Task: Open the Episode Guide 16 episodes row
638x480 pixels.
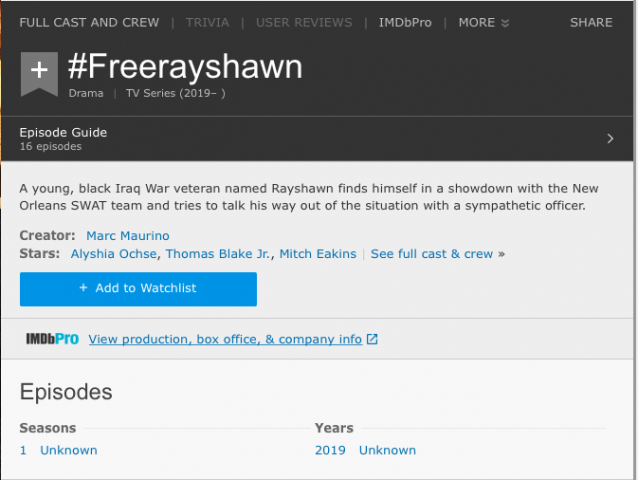Action: (317, 139)
